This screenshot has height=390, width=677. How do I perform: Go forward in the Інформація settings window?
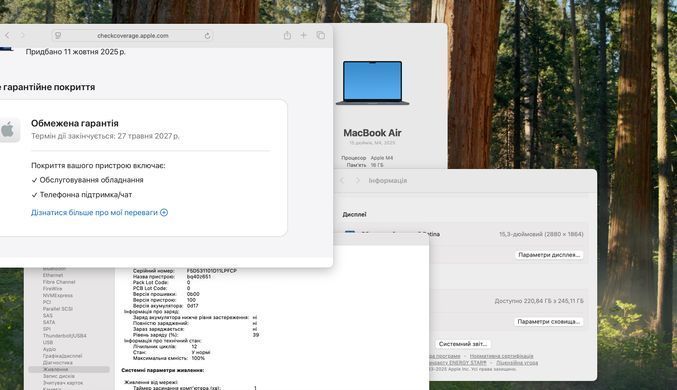(357, 181)
